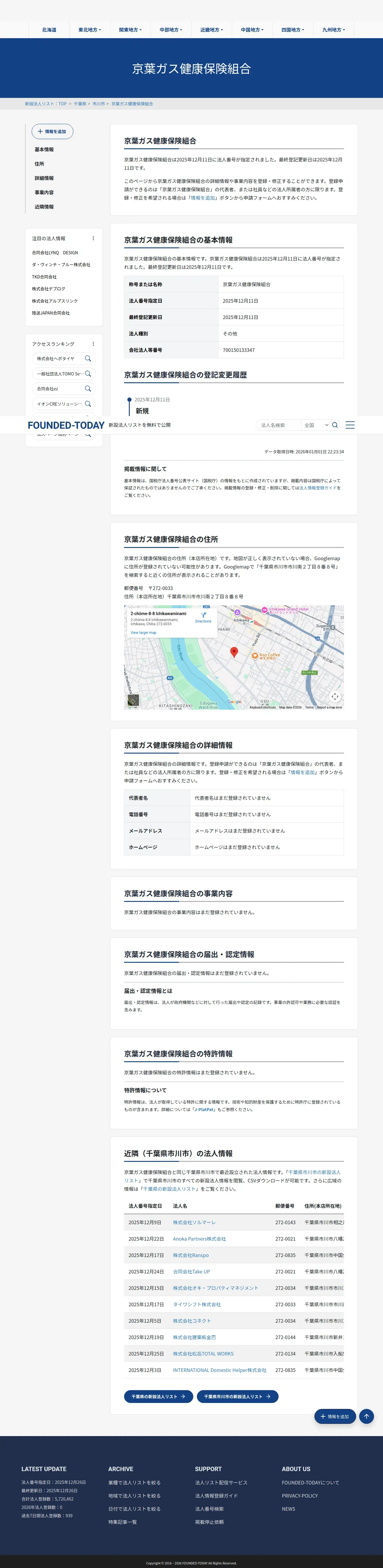The height and width of the screenshot is (1568, 383).
Task: Click View larger map link on the map
Action: (x=143, y=632)
